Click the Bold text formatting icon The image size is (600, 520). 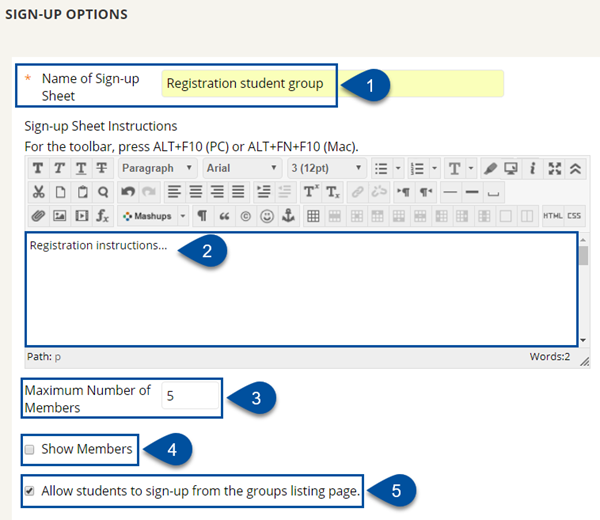click(x=38, y=168)
